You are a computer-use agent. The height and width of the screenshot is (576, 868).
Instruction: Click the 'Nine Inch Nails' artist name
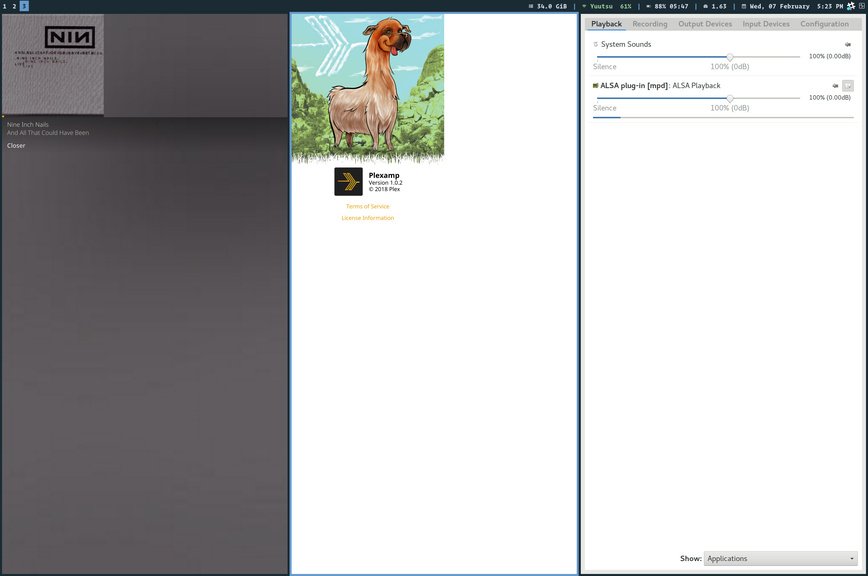coord(28,124)
